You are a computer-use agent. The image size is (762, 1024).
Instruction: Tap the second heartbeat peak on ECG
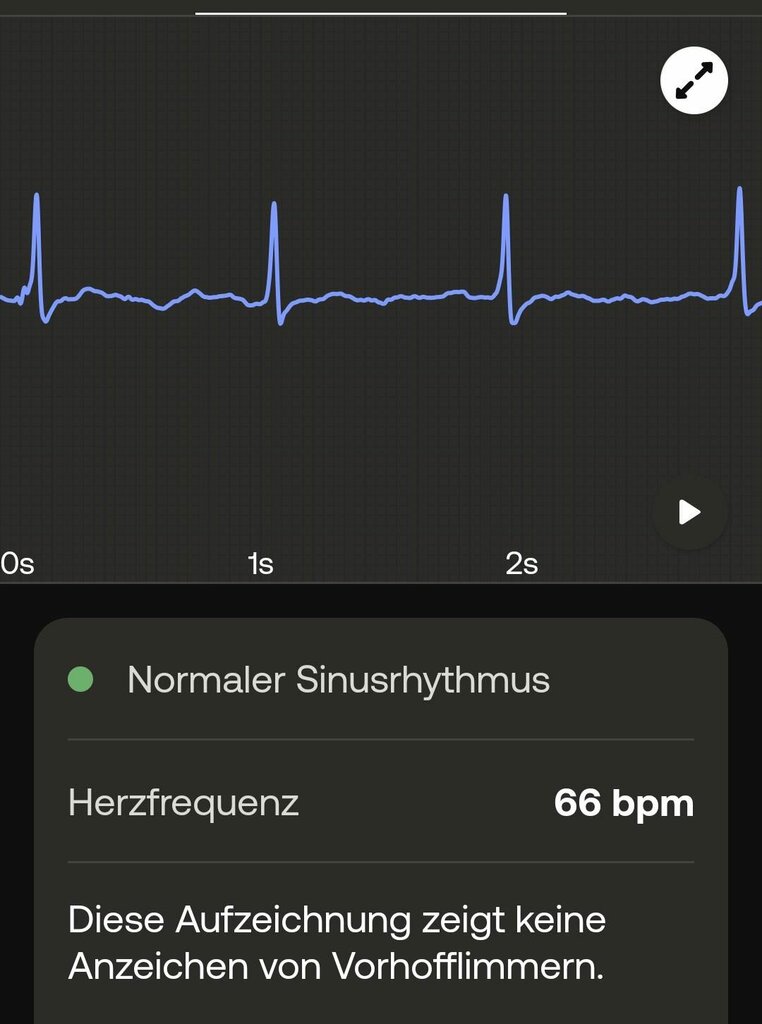point(274,204)
